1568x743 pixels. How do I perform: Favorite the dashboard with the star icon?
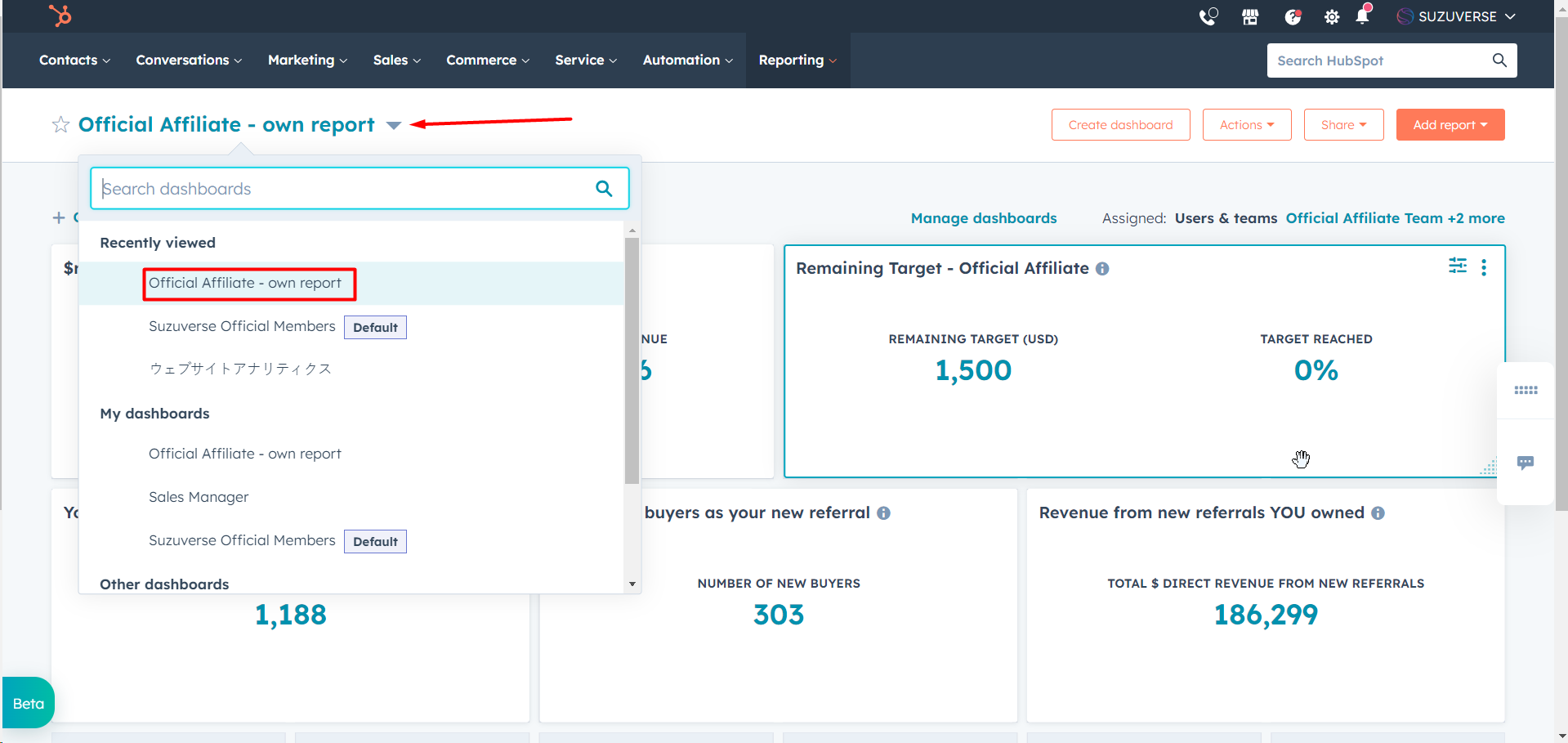tap(60, 125)
